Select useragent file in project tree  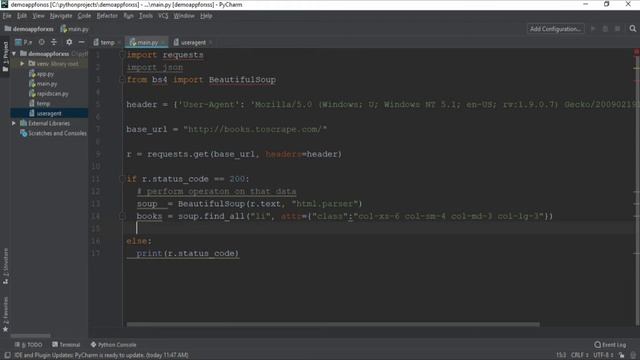coord(45,113)
